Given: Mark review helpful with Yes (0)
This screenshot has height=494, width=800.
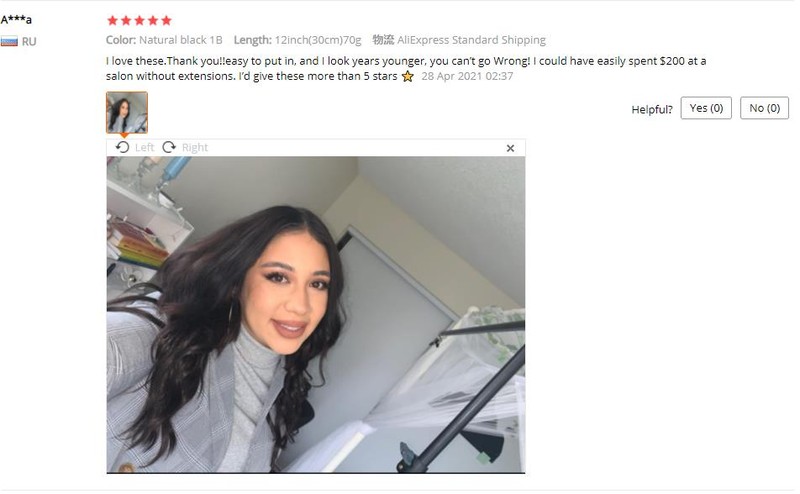Looking at the screenshot, I should pos(706,108).
